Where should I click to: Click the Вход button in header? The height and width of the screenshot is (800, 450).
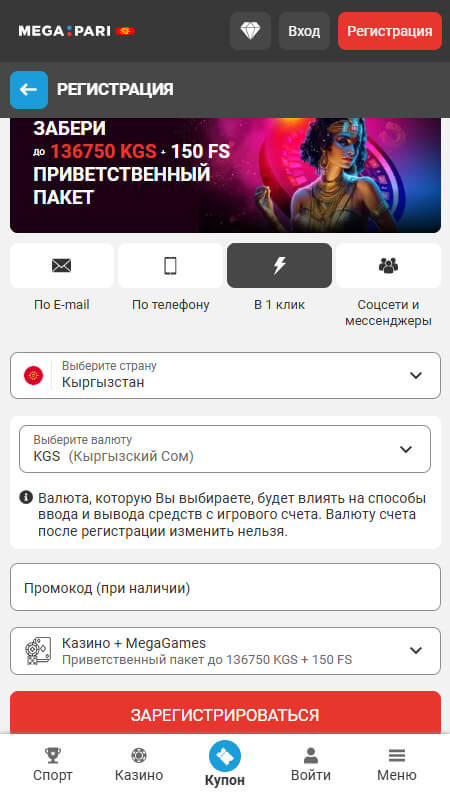pos(304,31)
